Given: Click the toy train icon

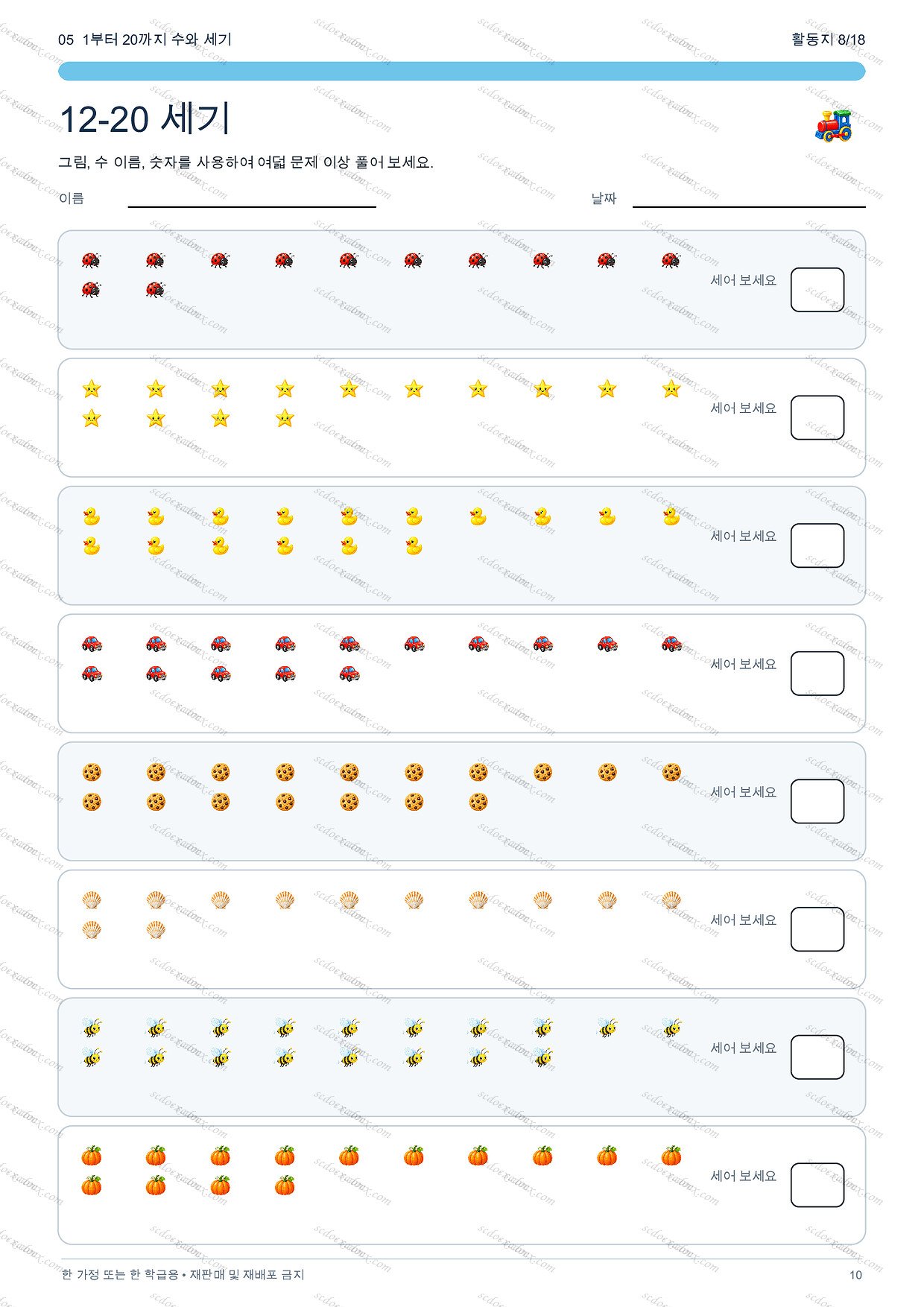Looking at the screenshot, I should point(833,125).
